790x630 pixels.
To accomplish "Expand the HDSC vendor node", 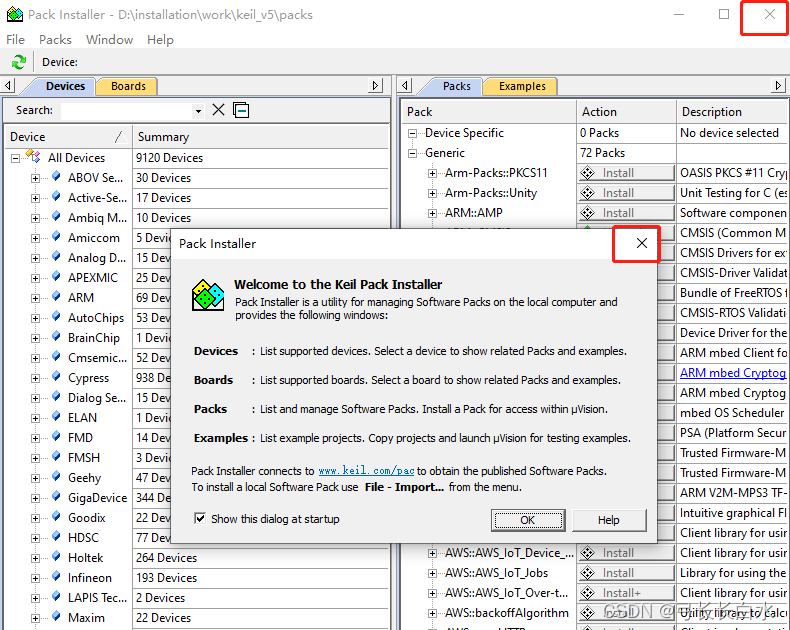I will (35, 538).
